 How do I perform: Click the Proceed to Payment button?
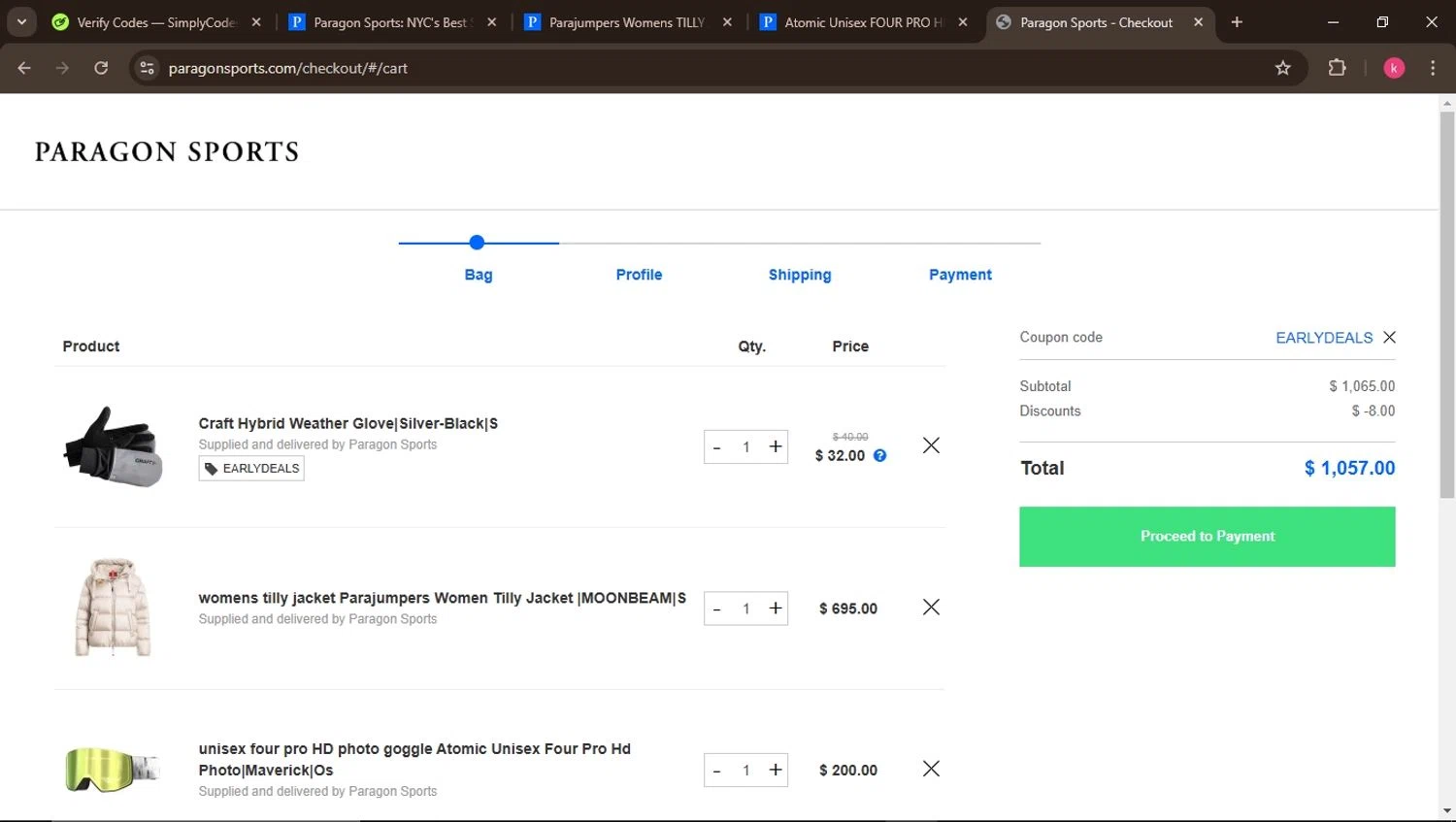pos(1207,537)
